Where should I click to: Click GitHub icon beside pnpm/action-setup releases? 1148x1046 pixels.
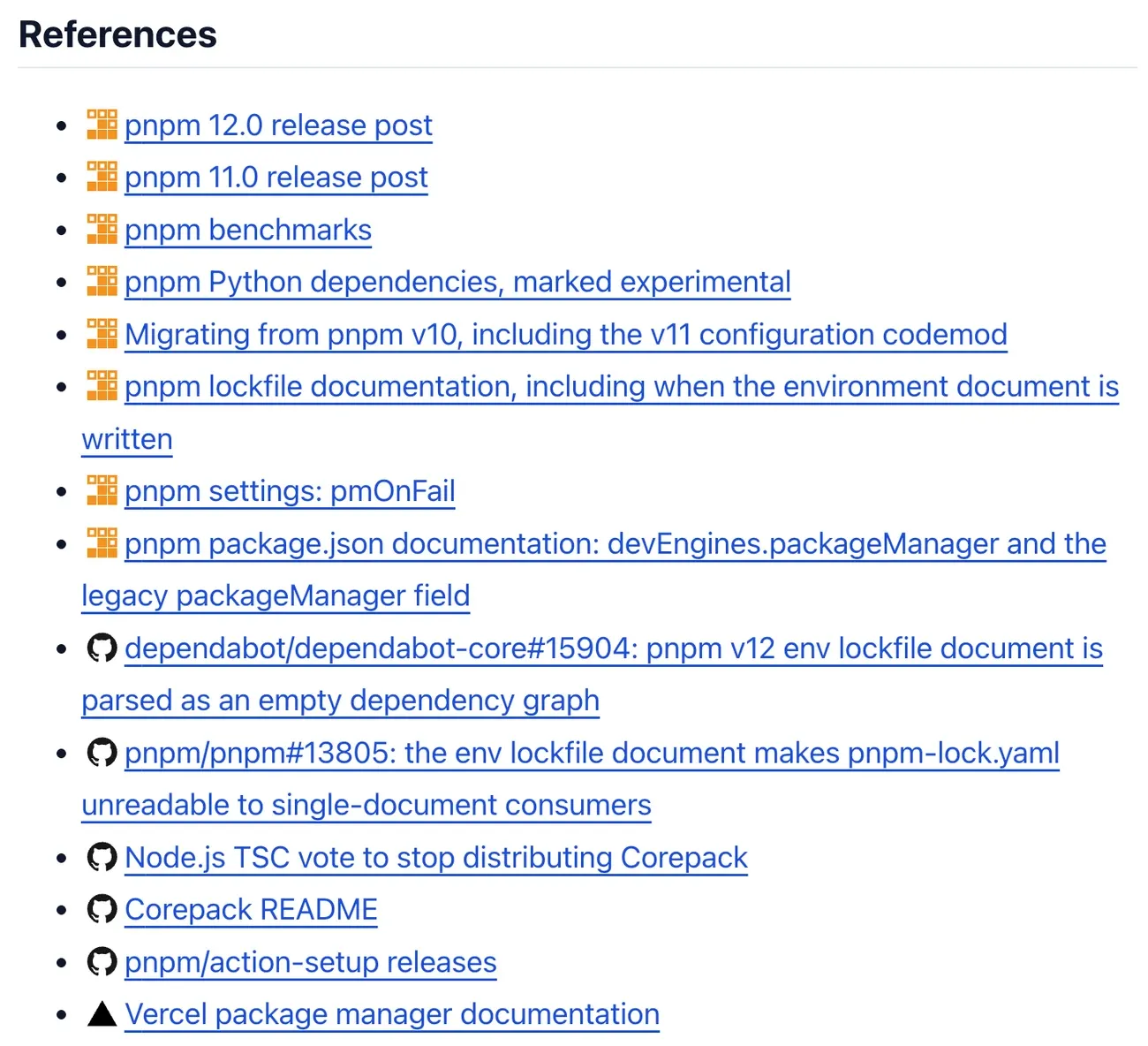[102, 961]
